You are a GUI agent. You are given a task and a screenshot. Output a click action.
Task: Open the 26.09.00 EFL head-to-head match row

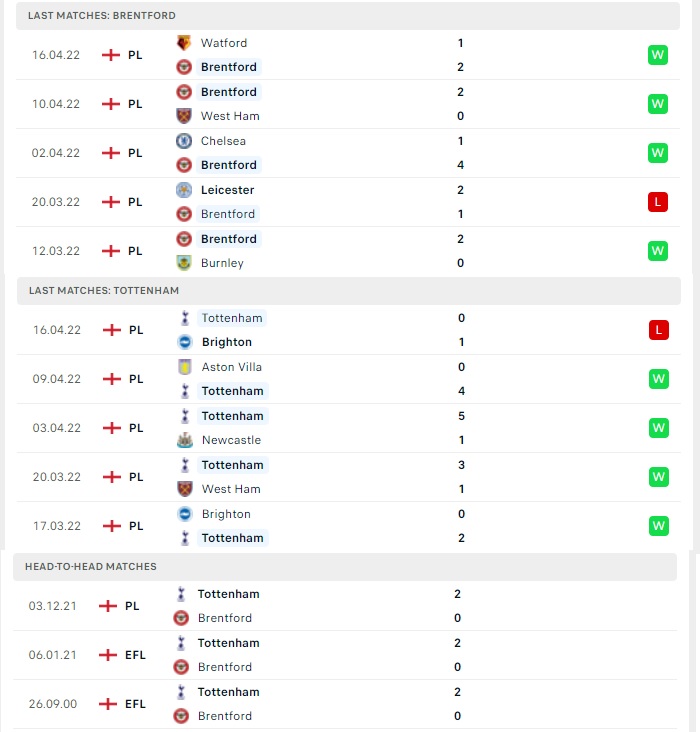click(x=345, y=704)
